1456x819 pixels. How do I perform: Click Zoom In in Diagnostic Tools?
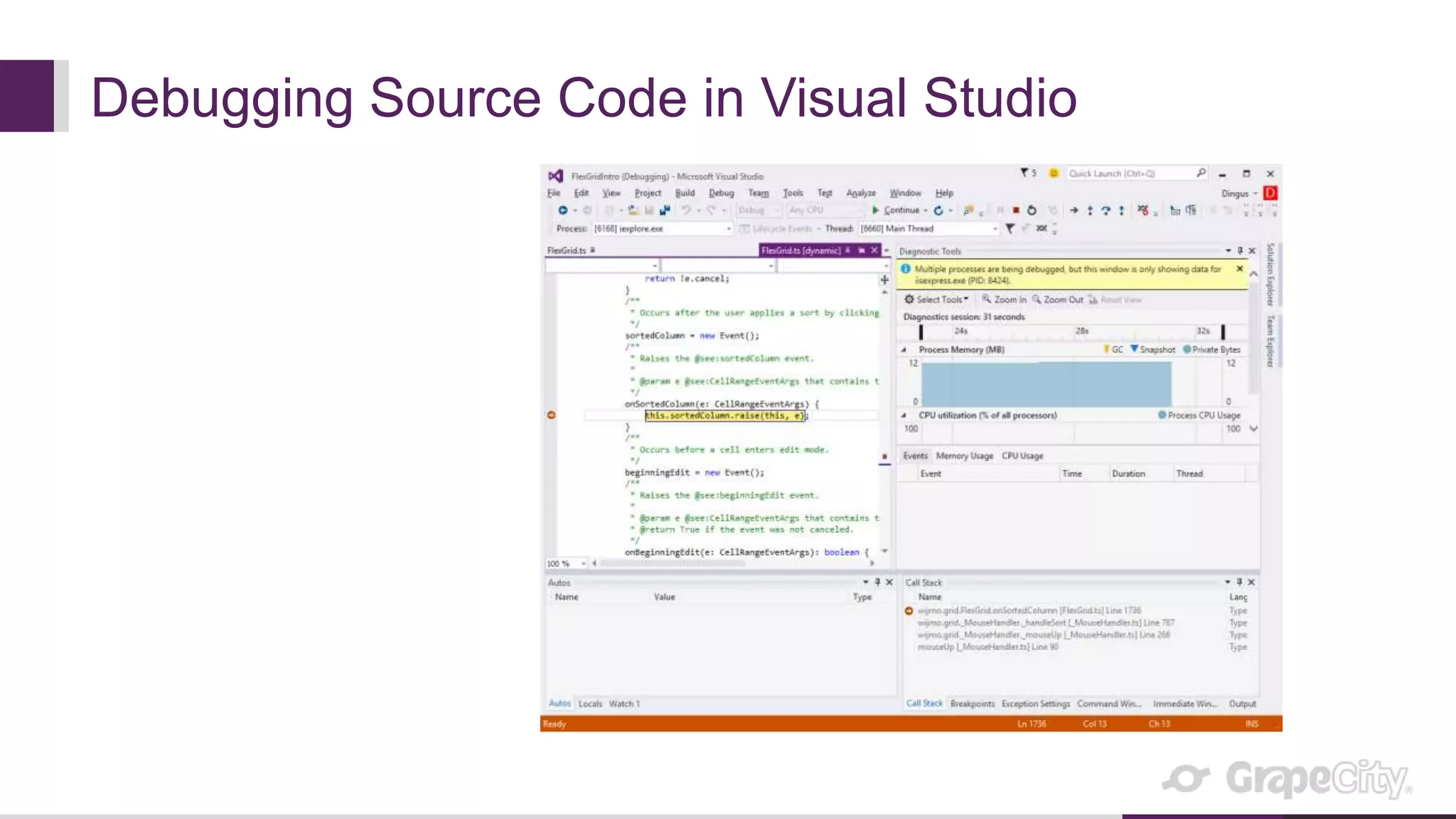[x=1005, y=299]
